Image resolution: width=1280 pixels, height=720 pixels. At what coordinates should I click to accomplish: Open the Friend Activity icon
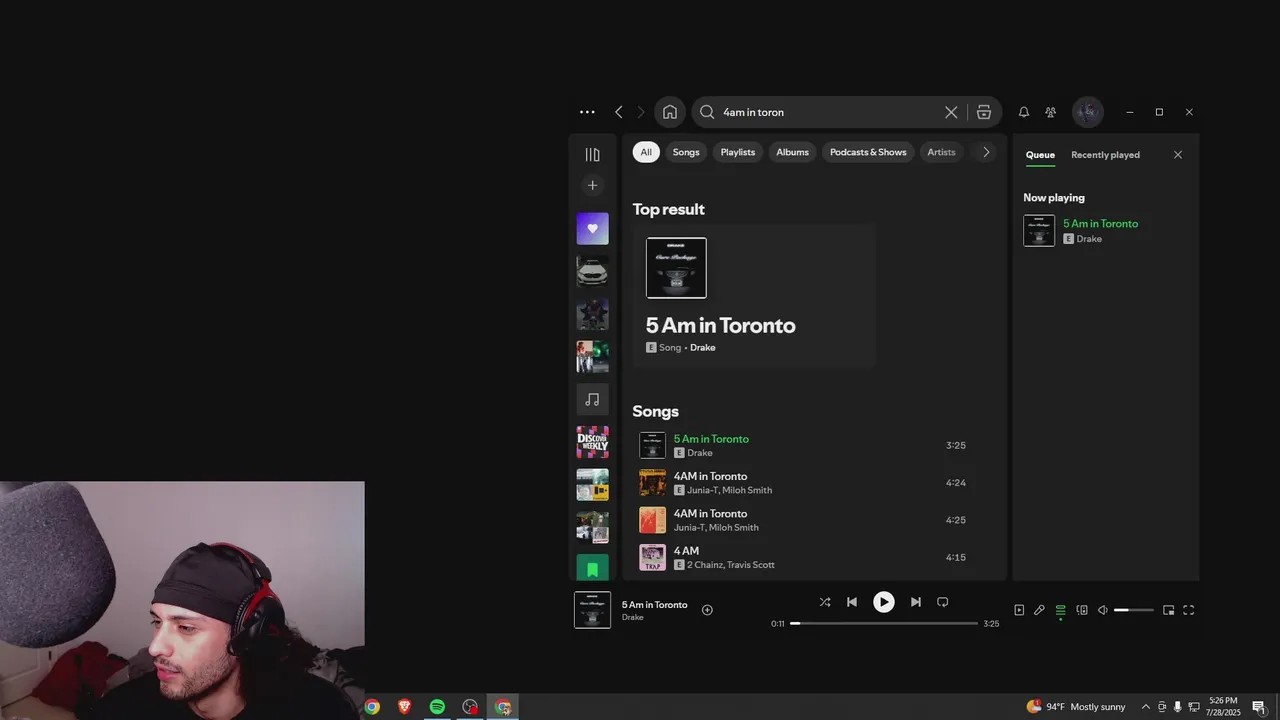(1051, 112)
